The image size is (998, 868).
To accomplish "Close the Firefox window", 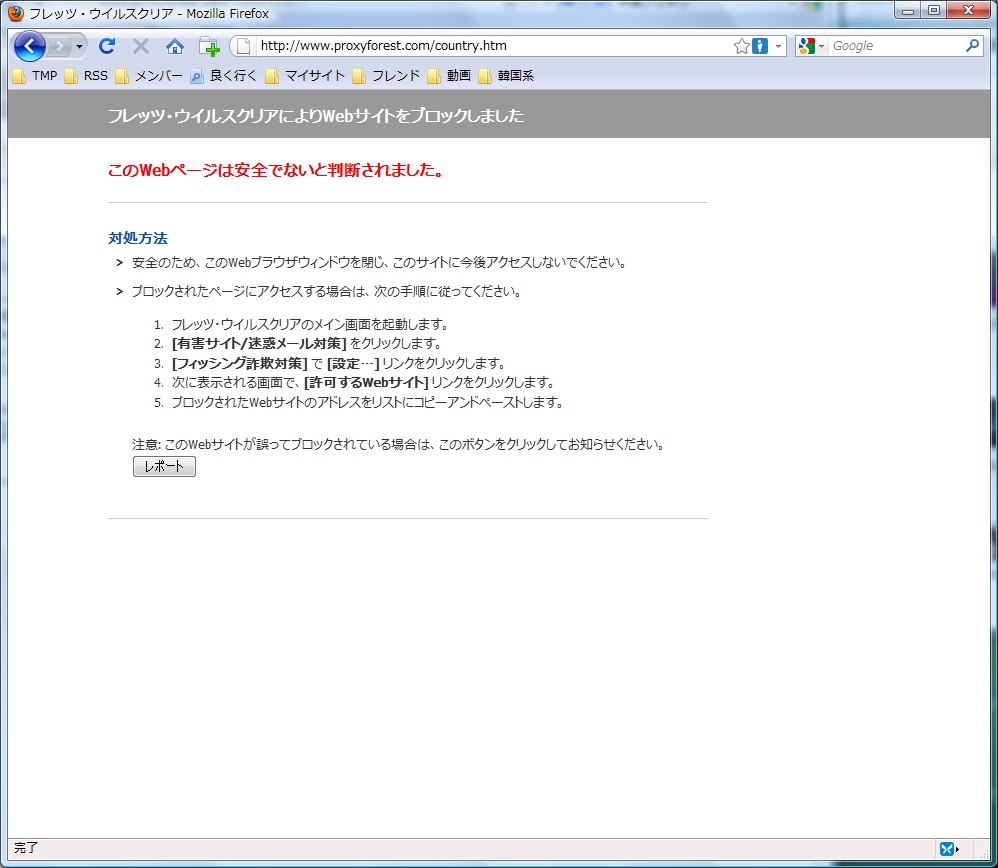I will point(968,11).
